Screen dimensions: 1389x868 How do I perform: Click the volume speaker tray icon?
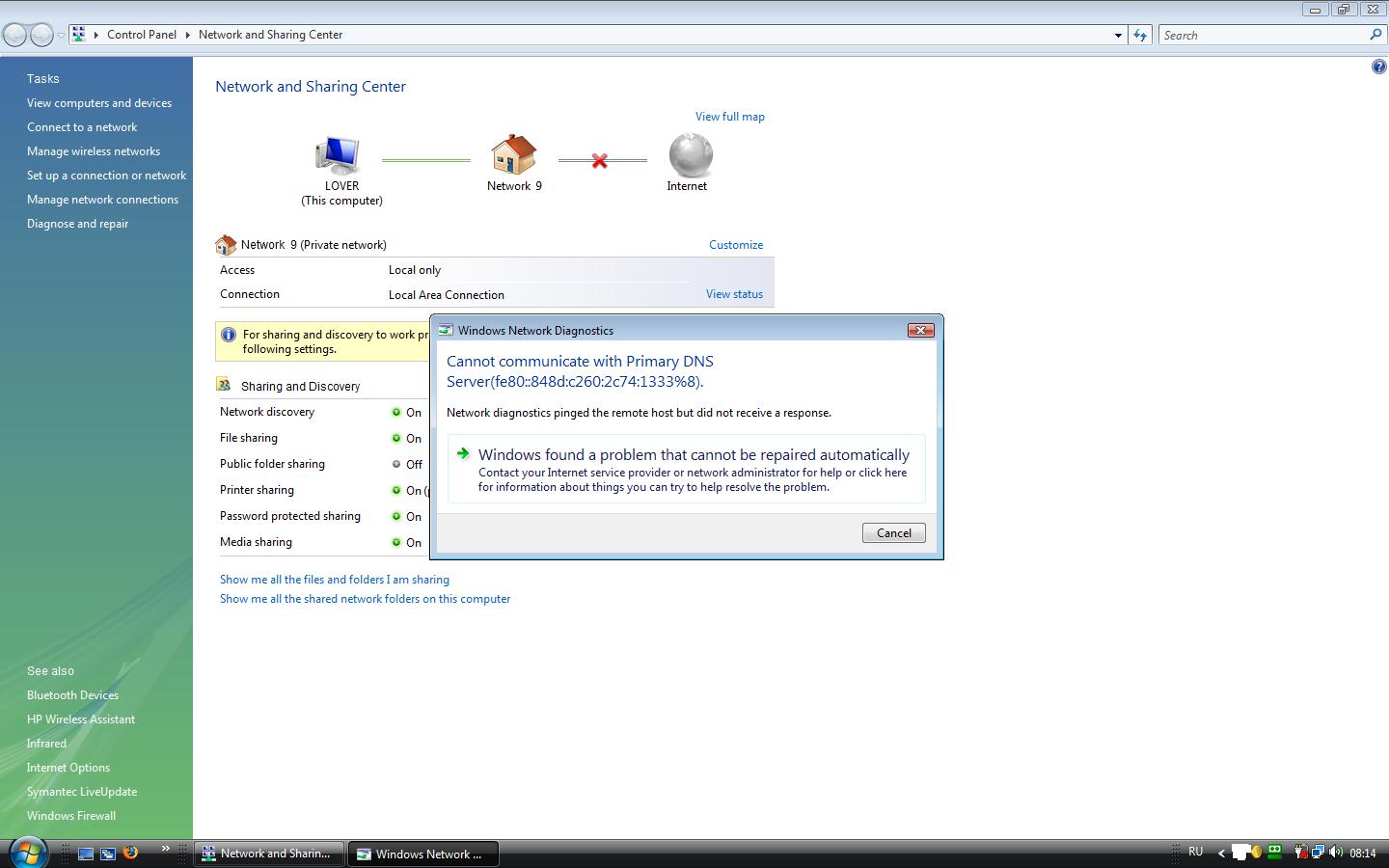(x=1336, y=853)
